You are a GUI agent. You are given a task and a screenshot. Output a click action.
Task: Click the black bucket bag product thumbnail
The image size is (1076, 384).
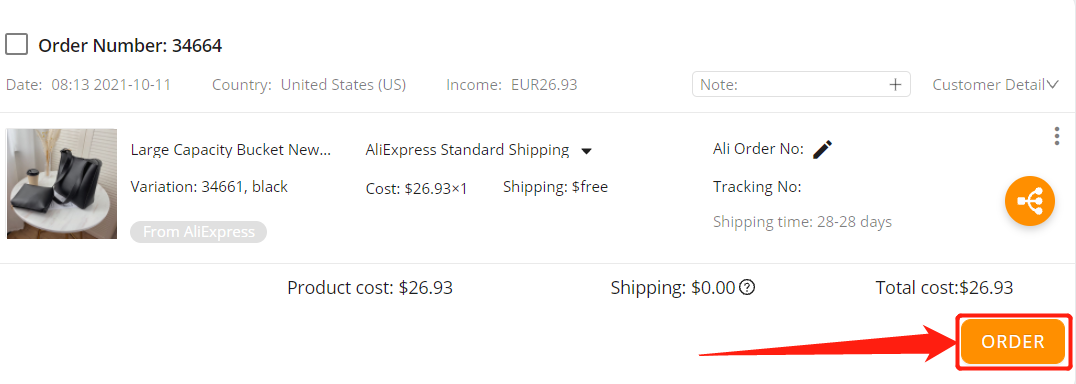[62, 184]
